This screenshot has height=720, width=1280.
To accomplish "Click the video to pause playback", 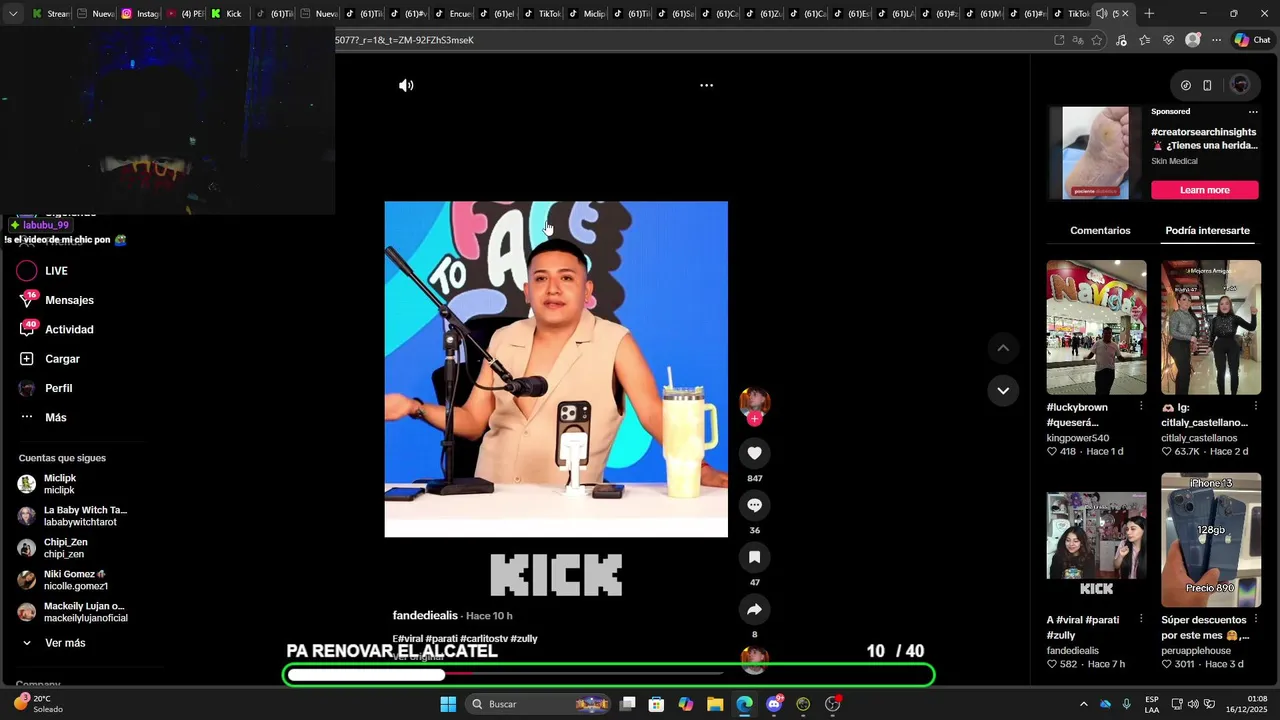I will tap(556, 369).
